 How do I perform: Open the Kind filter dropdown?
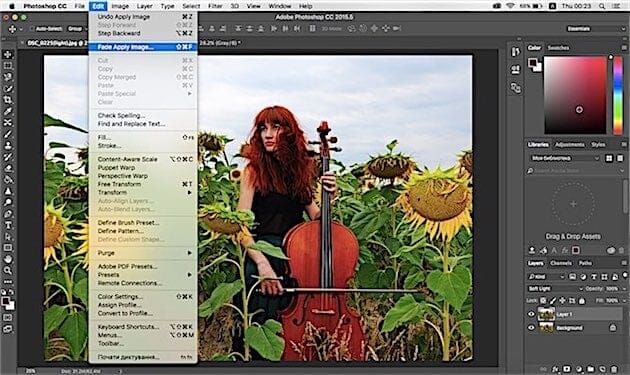pos(546,277)
